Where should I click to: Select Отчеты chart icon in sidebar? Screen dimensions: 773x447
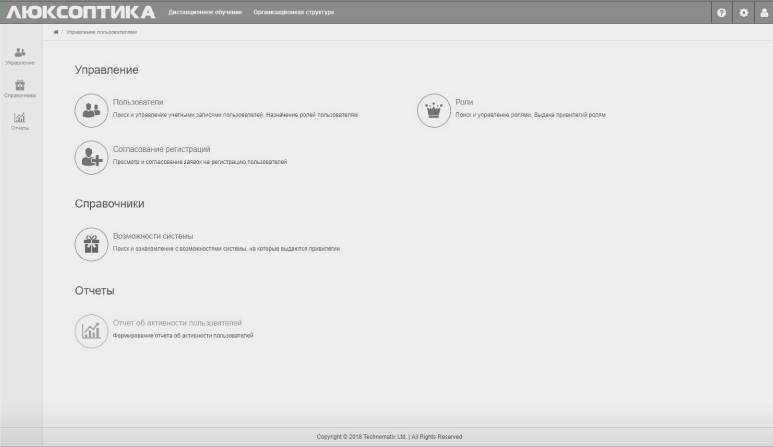(x=20, y=117)
